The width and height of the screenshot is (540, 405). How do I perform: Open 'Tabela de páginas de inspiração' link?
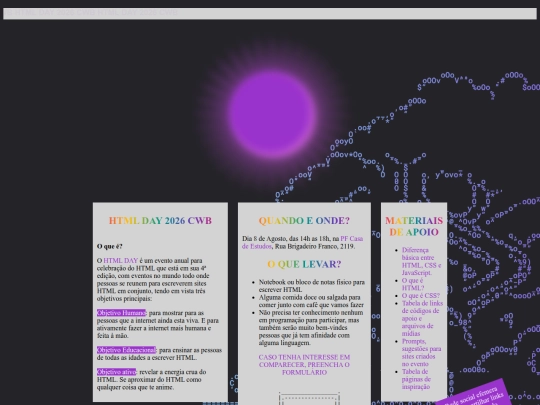point(416,379)
